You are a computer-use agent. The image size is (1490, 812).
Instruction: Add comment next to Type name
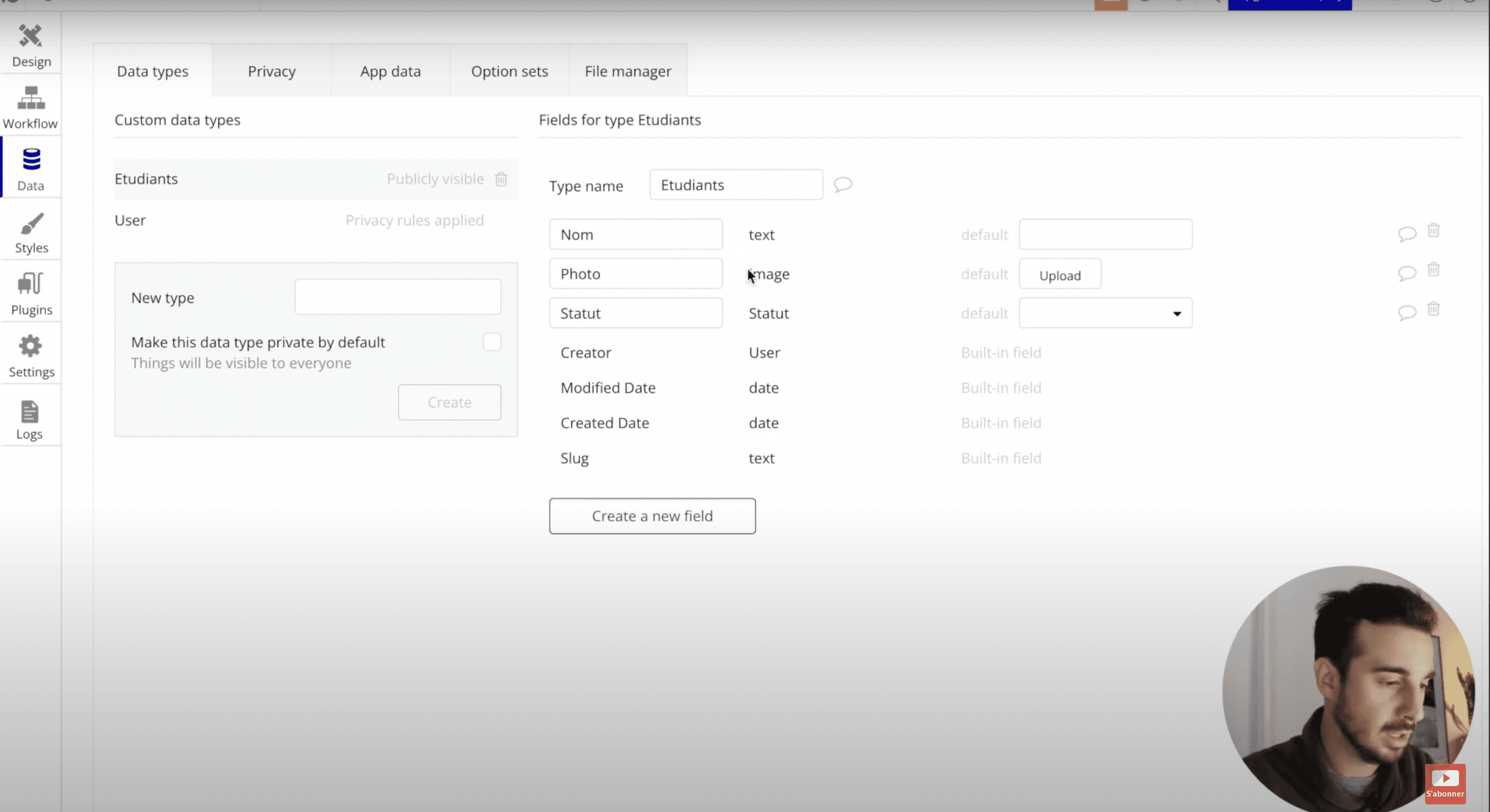842,185
